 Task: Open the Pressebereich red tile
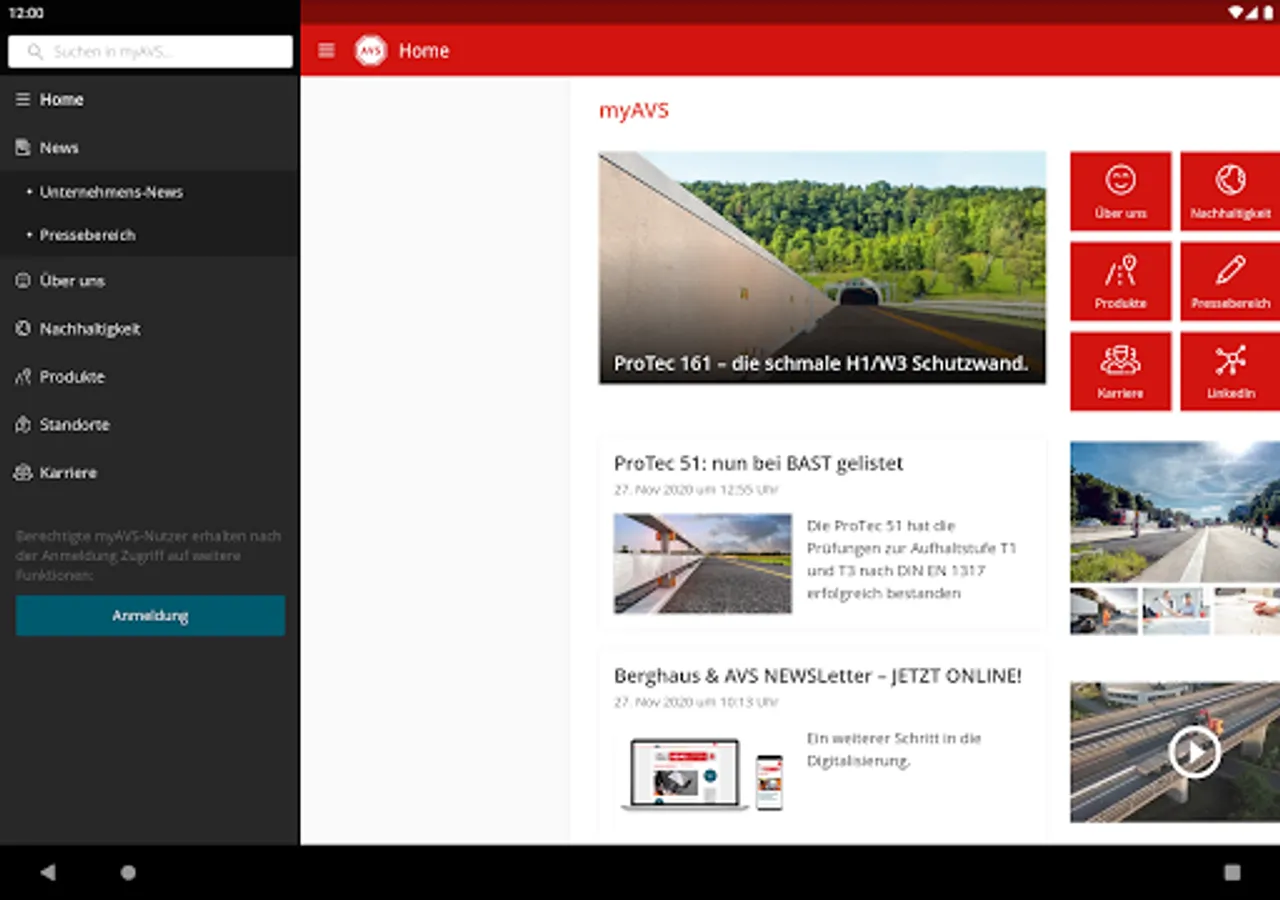pos(1230,281)
